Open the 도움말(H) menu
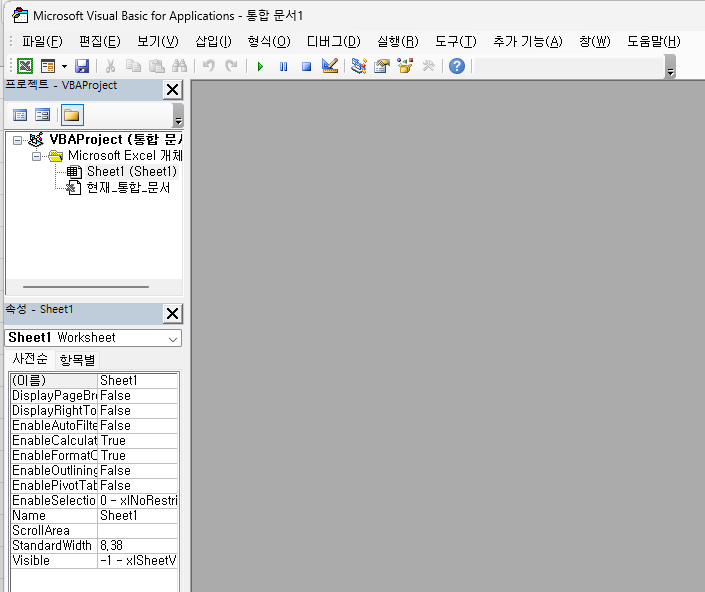 pos(653,41)
